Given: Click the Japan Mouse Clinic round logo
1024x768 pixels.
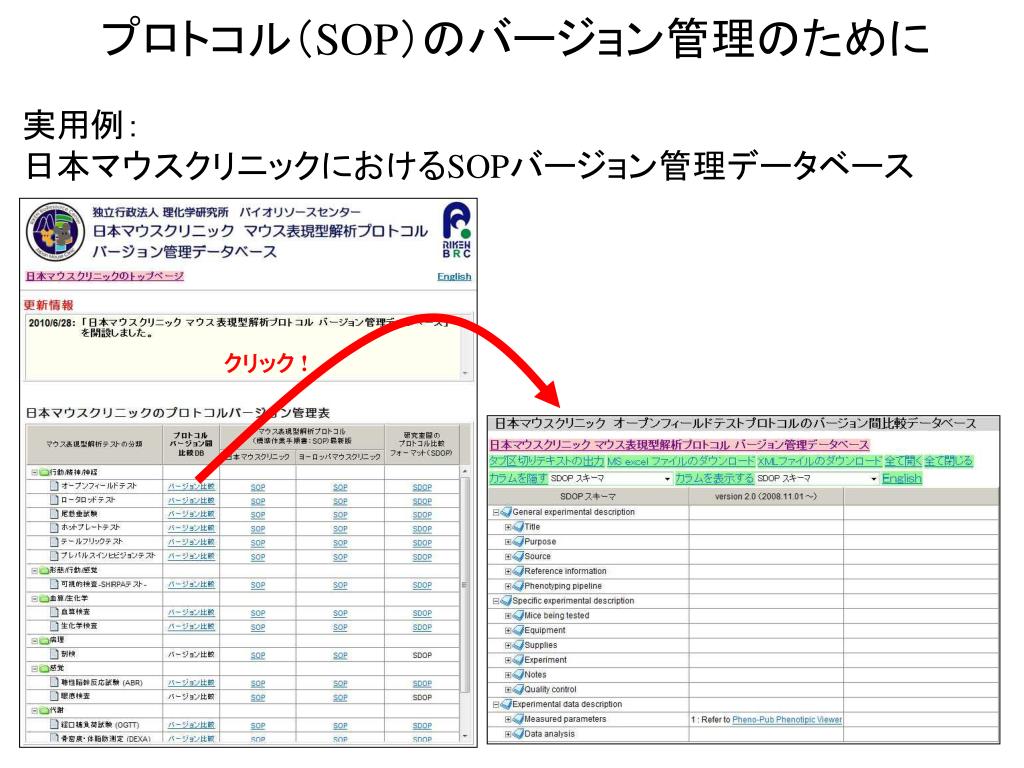Looking at the screenshot, I should (56, 232).
